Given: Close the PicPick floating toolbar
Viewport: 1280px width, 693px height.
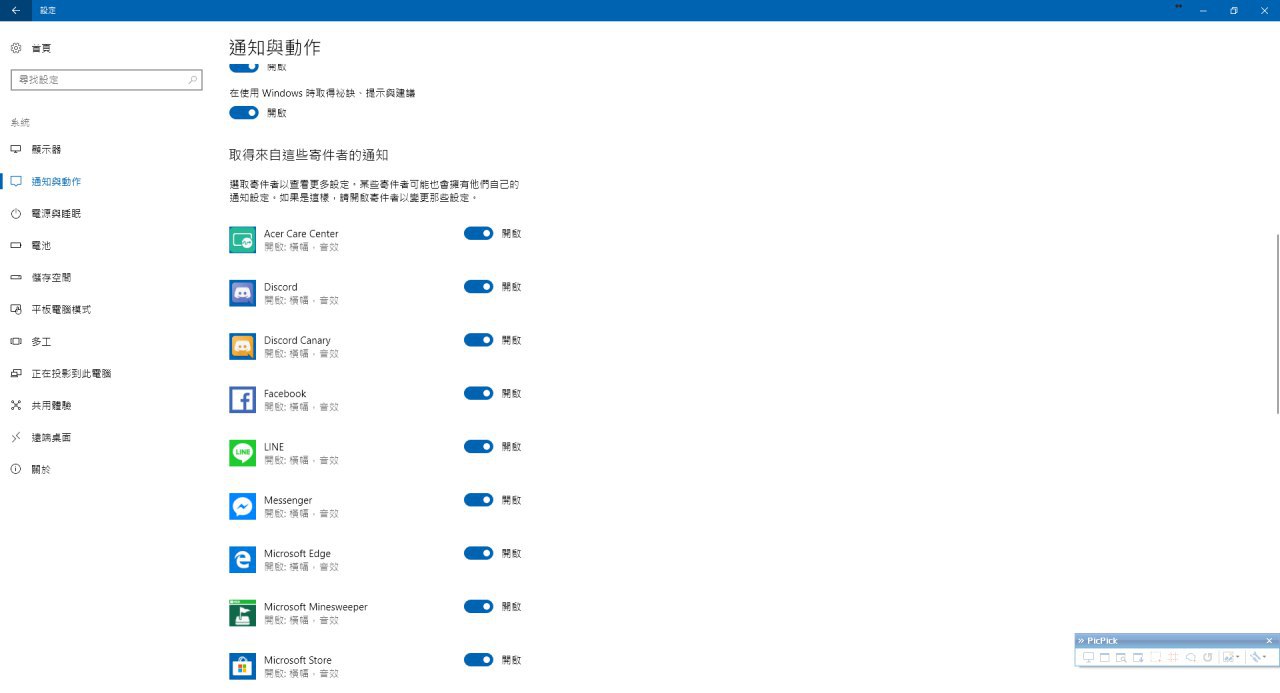Looking at the screenshot, I should (1269, 641).
